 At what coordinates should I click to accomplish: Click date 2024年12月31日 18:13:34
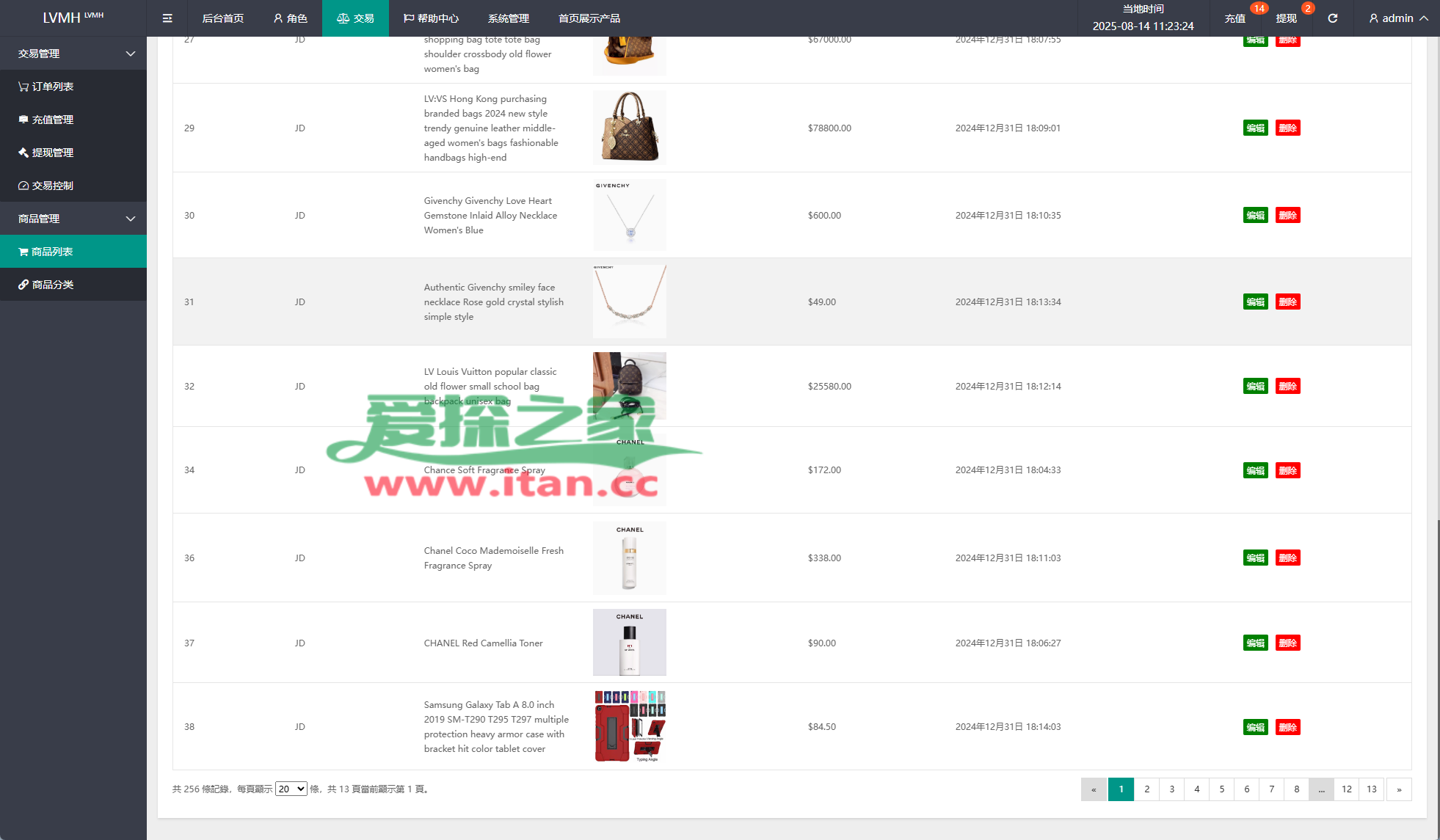(1008, 302)
